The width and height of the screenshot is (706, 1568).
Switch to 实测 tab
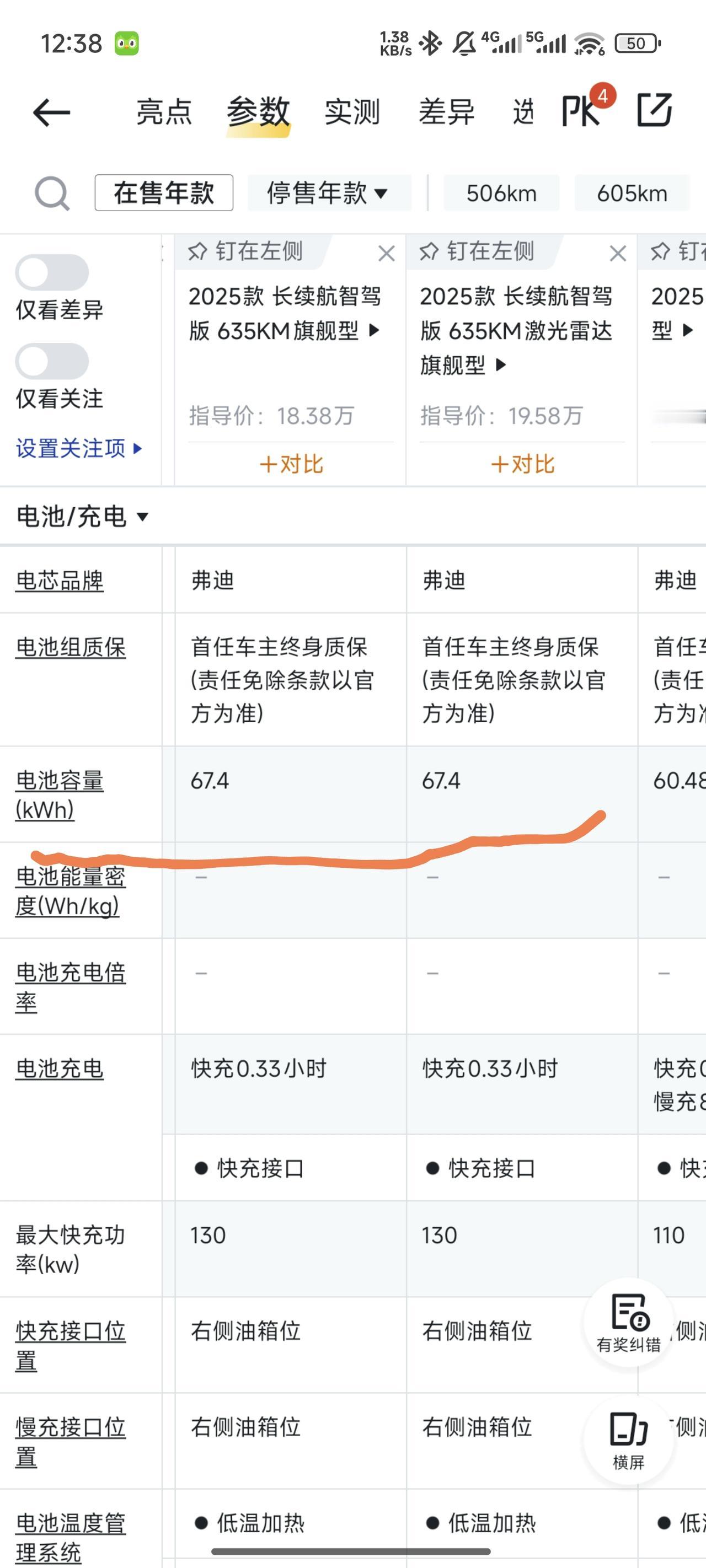(352, 112)
